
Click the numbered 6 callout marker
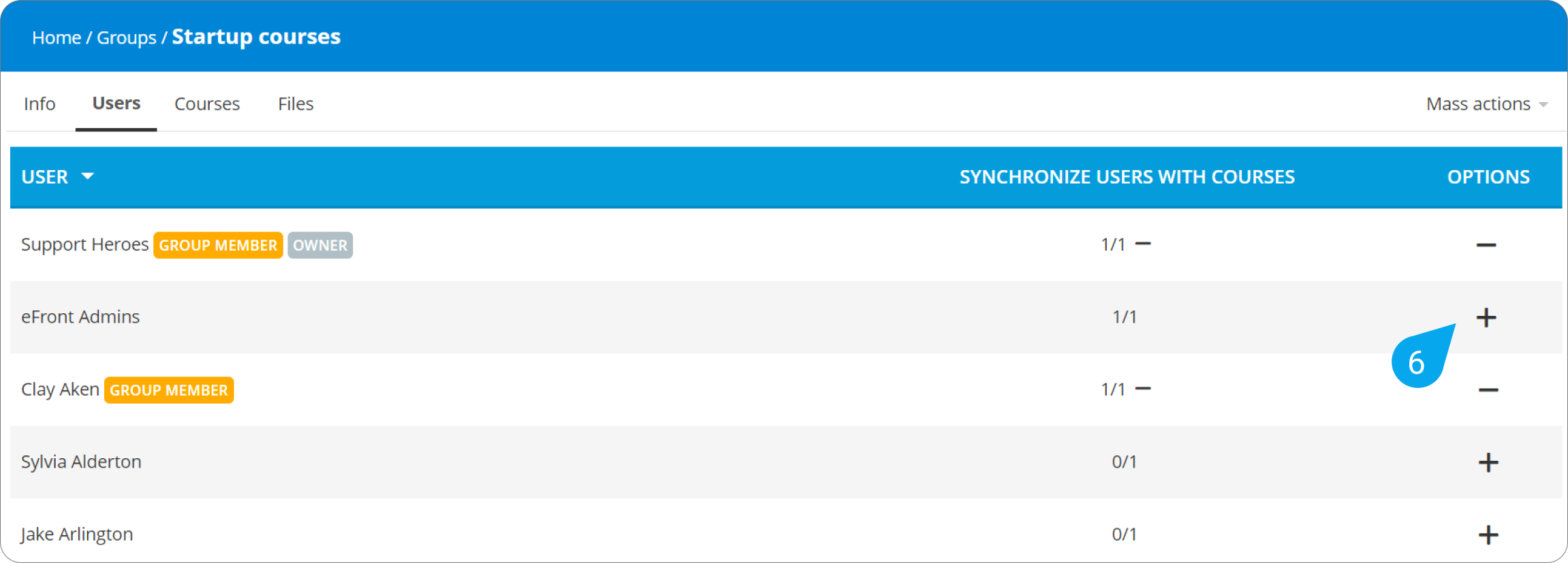pos(1417,362)
